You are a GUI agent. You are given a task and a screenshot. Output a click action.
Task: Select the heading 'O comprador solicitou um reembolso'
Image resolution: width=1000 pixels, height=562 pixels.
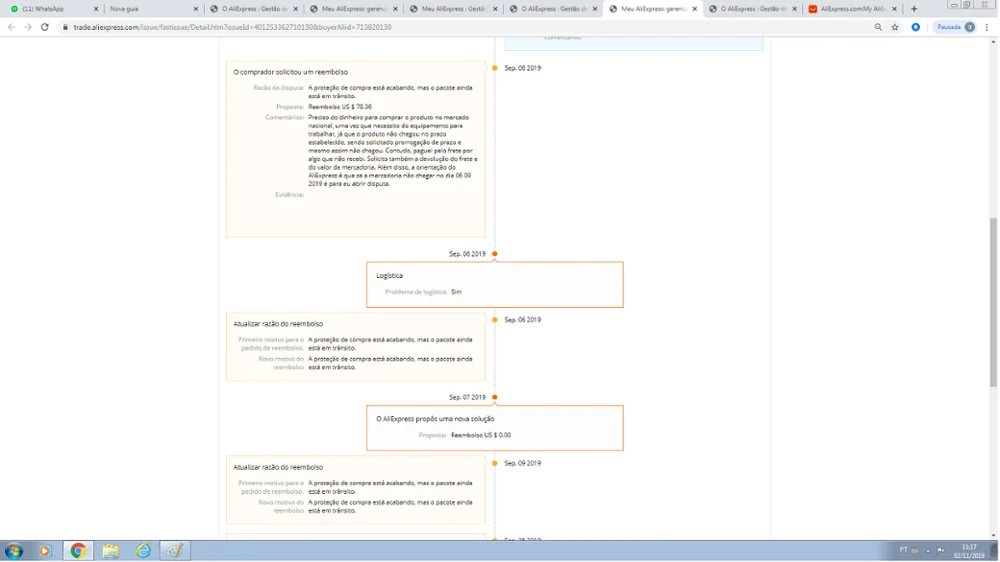click(x=291, y=72)
